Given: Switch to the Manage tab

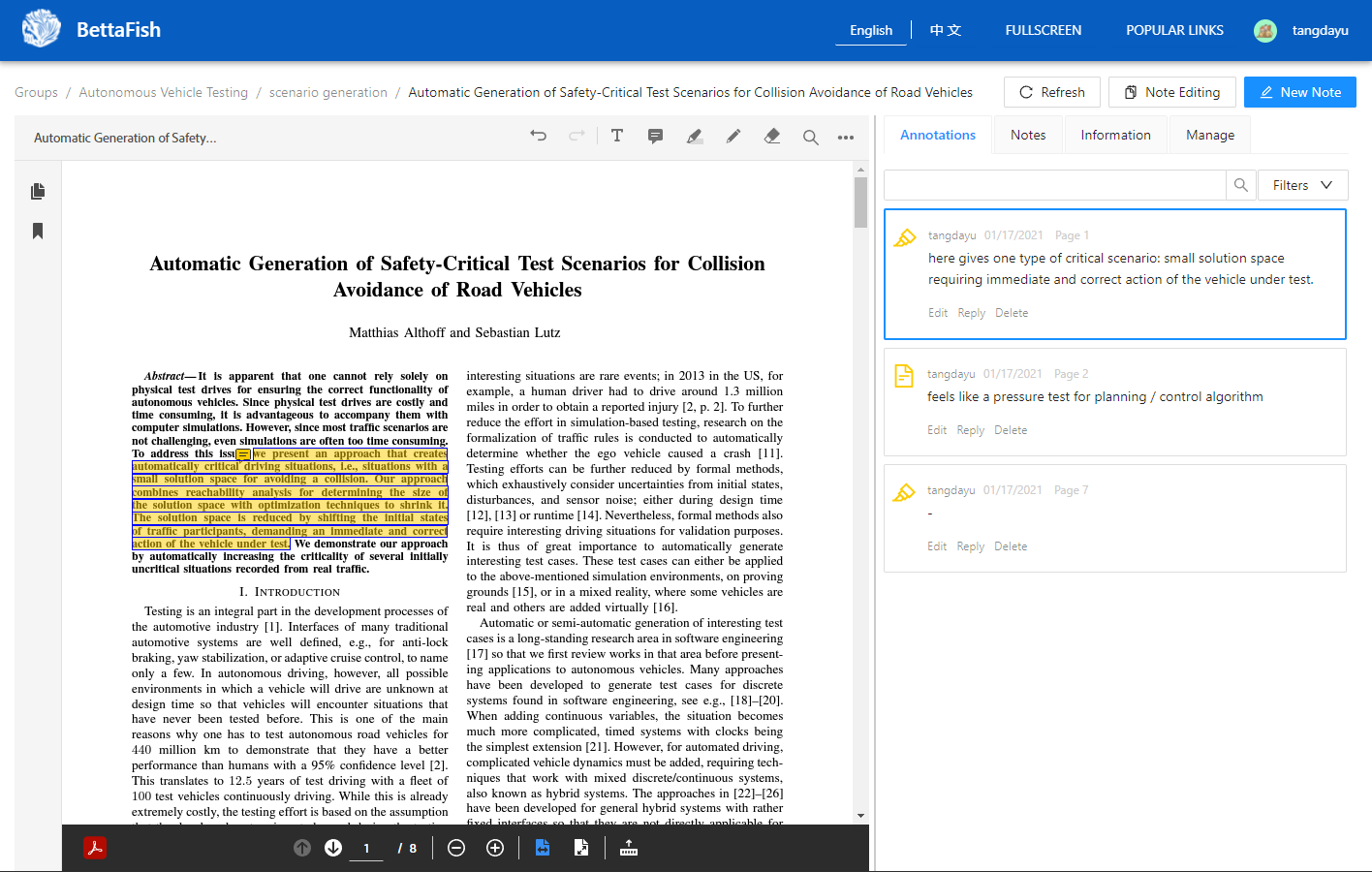Looking at the screenshot, I should click(x=1210, y=135).
